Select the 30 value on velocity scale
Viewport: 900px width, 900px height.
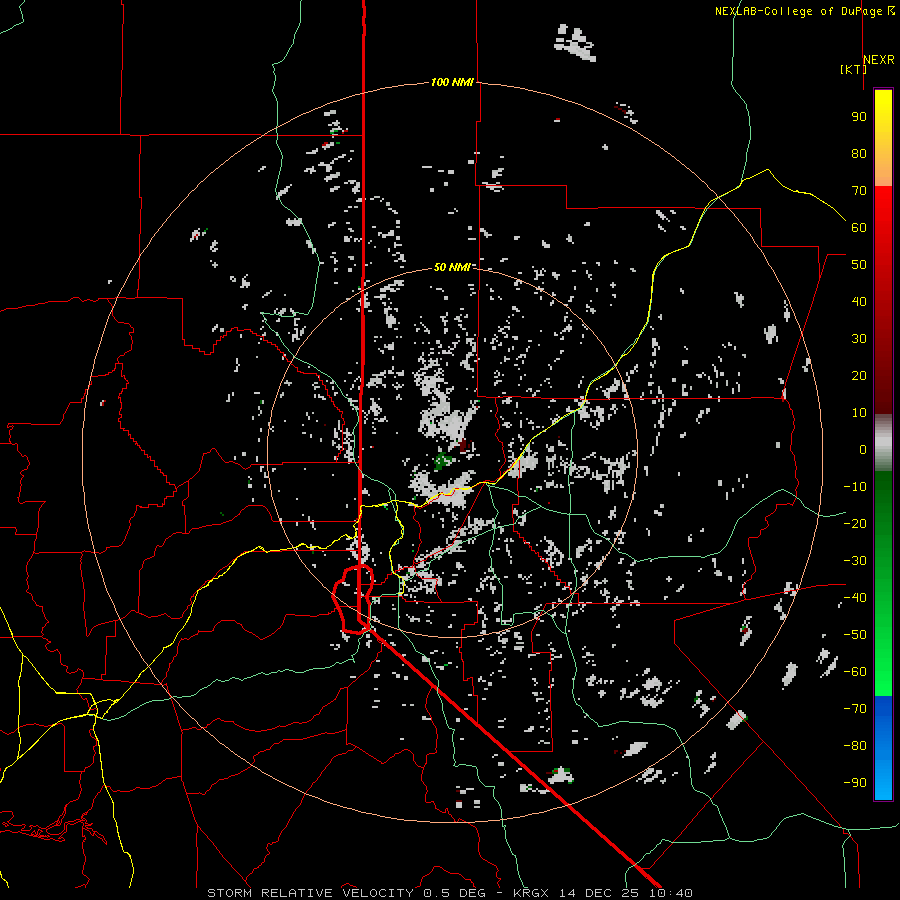(859, 339)
